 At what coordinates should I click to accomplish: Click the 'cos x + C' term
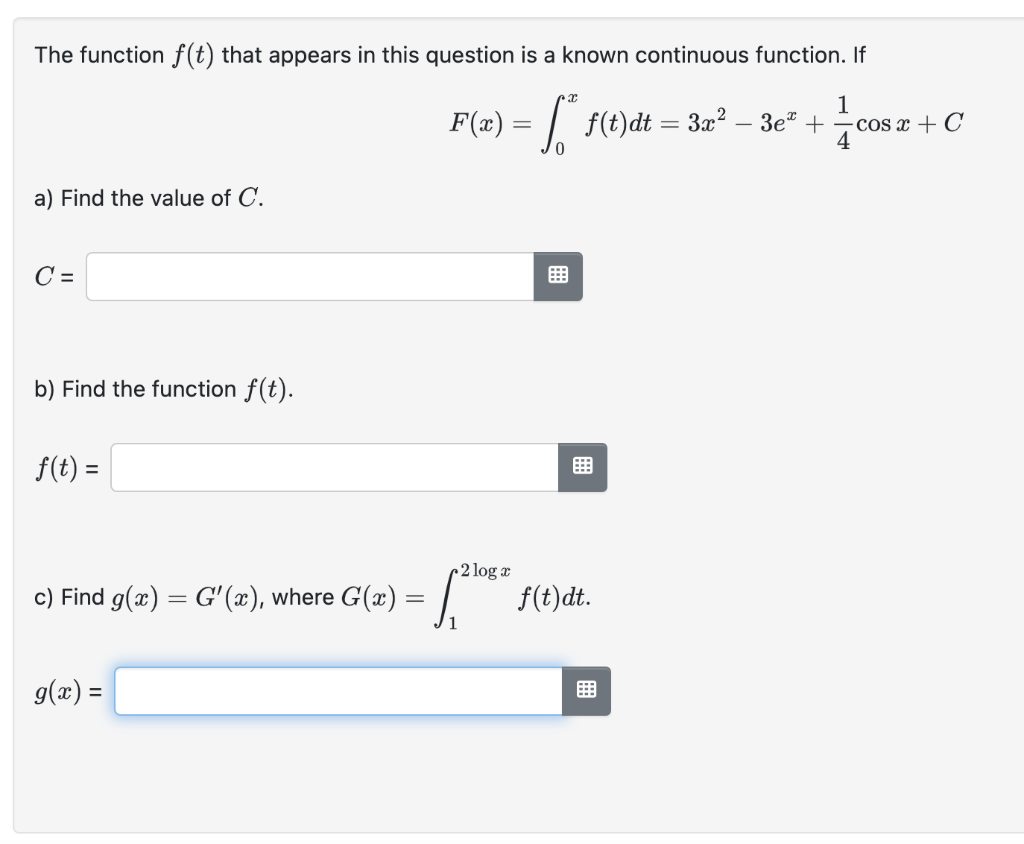[x=909, y=123]
